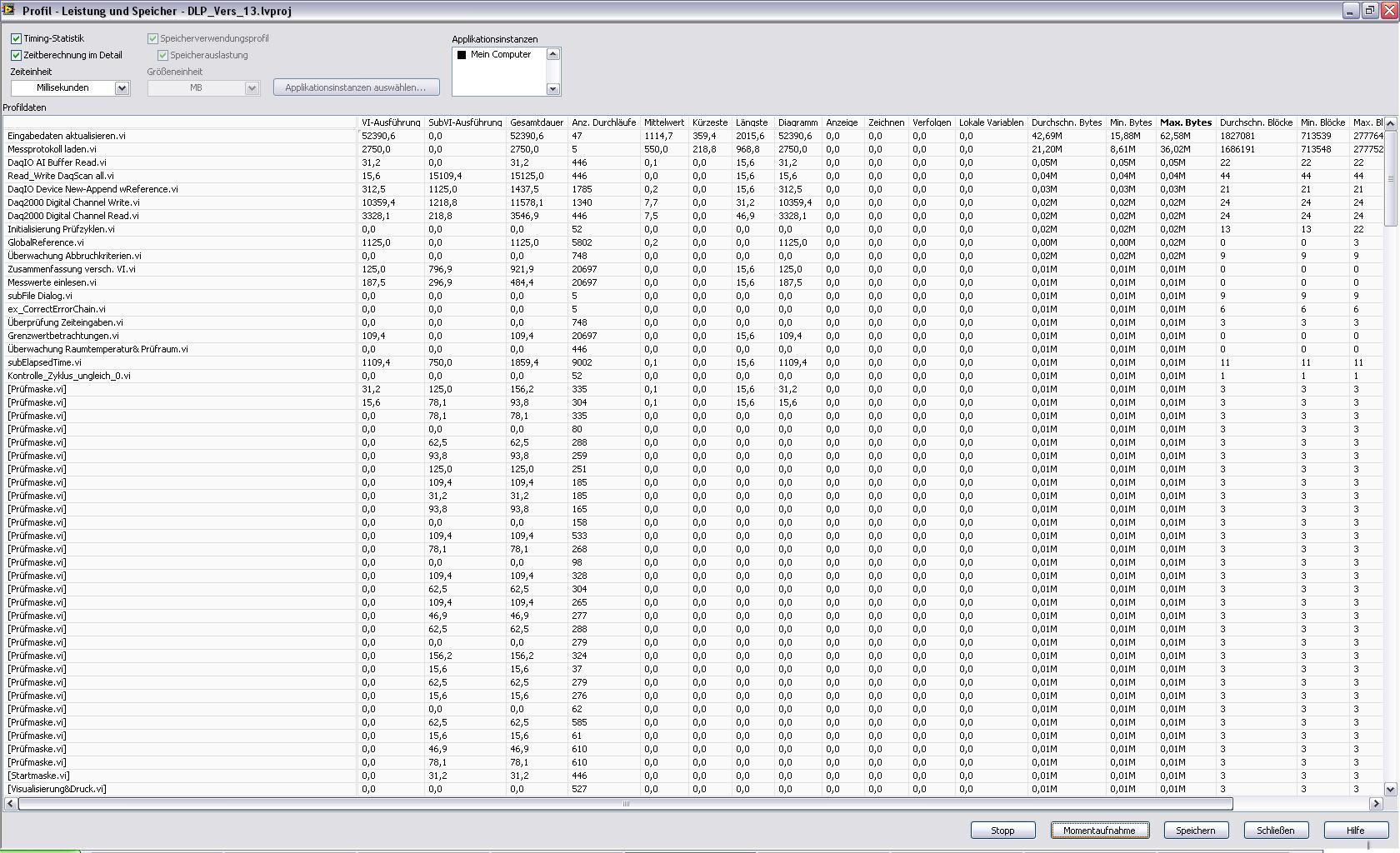
Task: Sort by the Min. Bytes column header
Action: tap(1131, 122)
